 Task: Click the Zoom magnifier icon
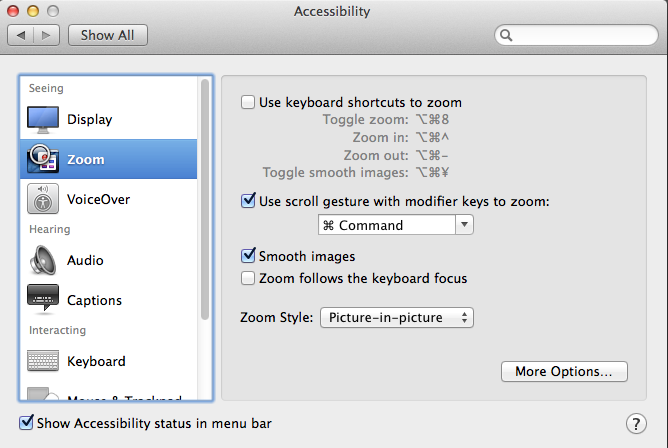click(x=43, y=159)
